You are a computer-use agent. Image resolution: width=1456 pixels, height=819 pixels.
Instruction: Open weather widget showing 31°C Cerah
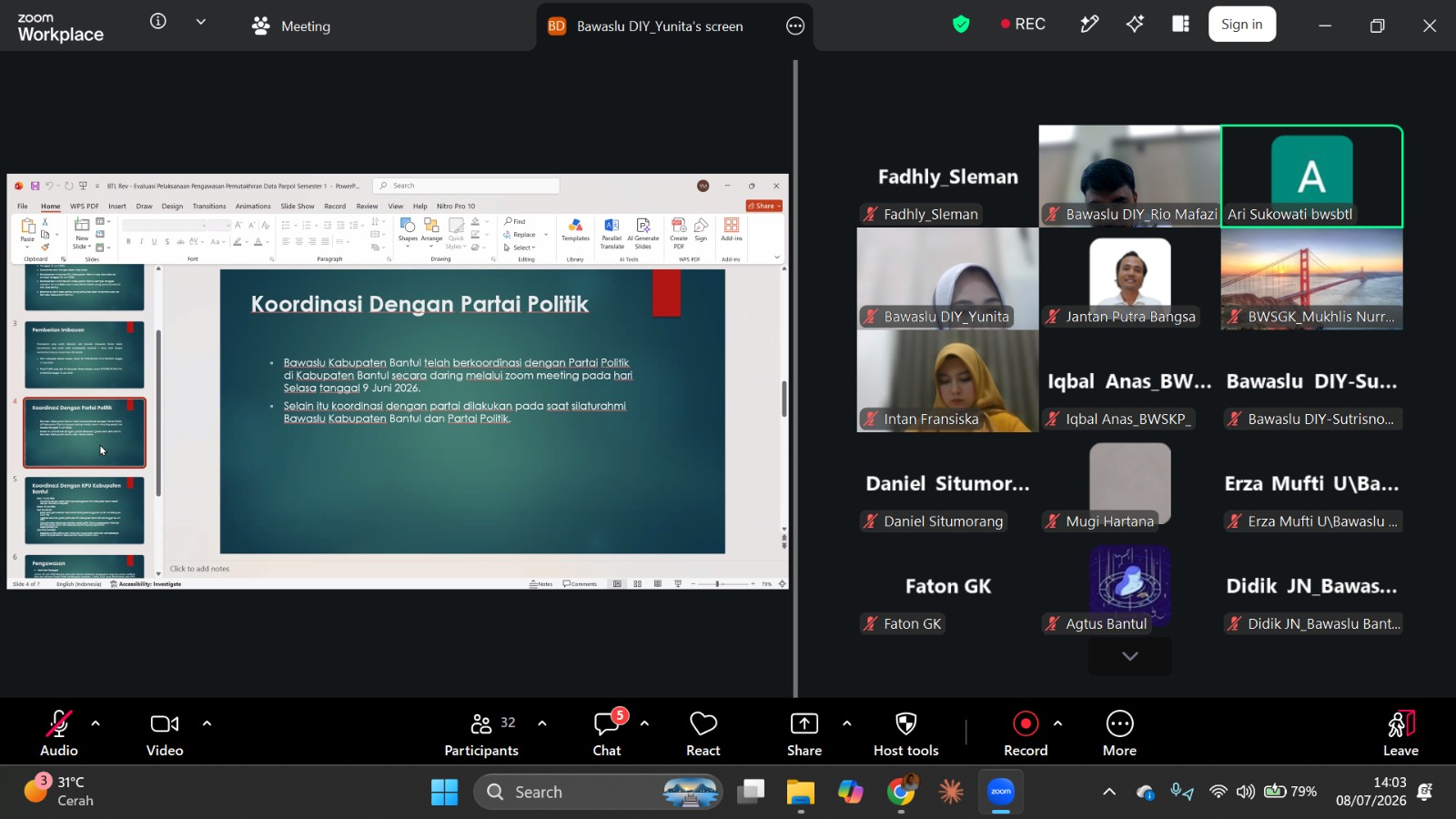58,792
